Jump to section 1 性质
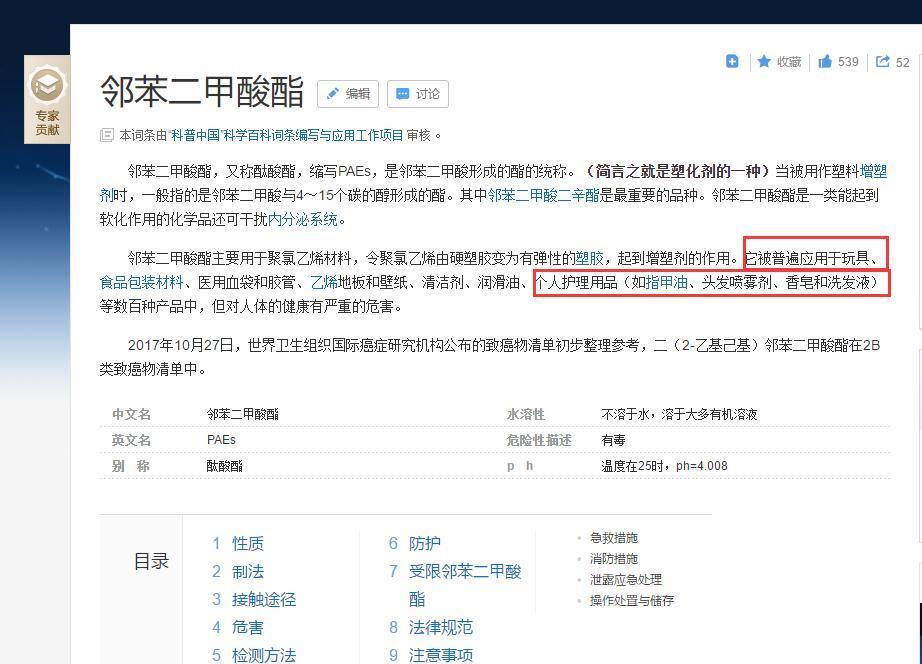 pyautogui.click(x=247, y=543)
